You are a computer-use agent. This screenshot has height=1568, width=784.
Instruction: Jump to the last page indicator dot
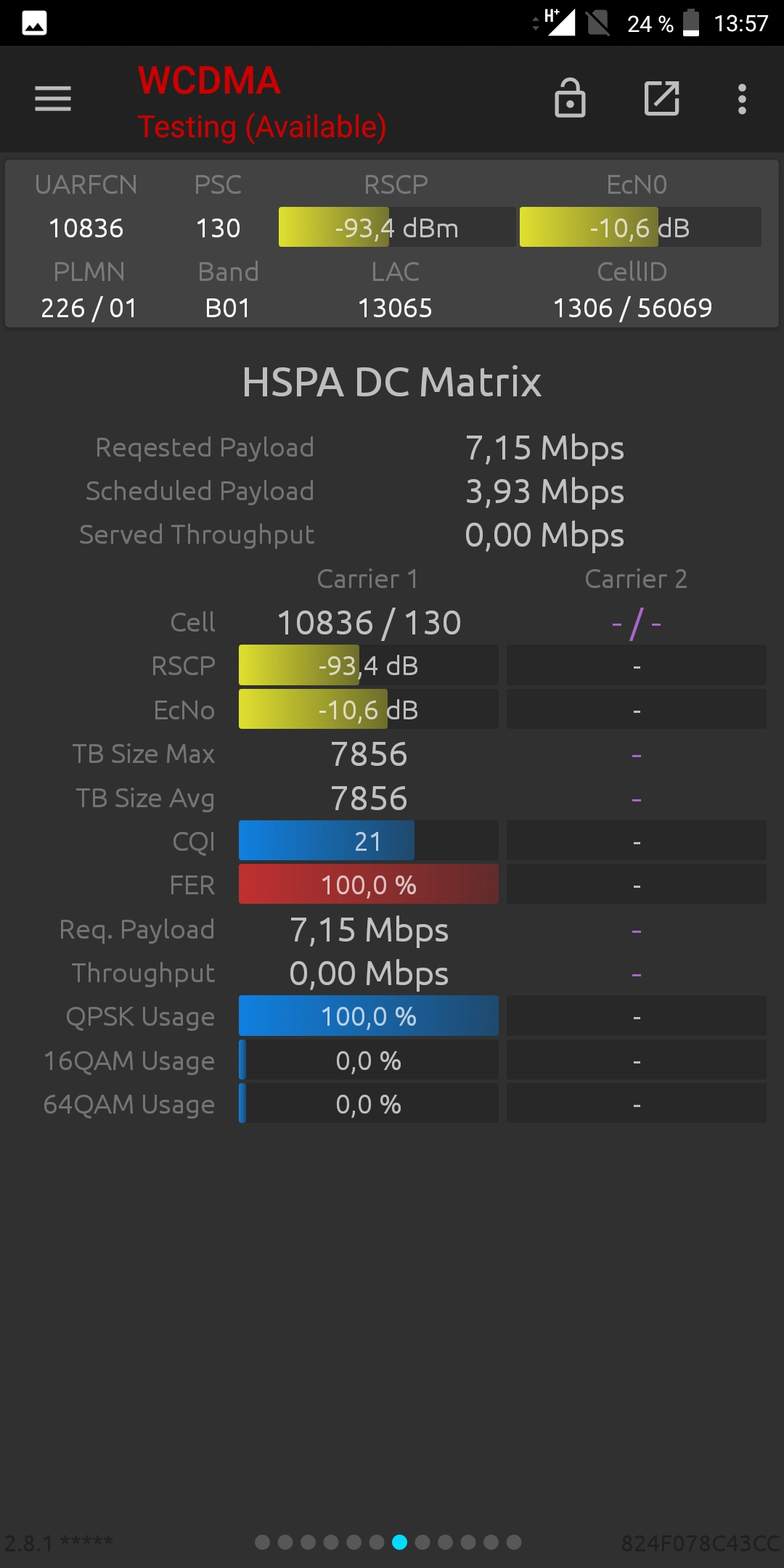pos(514,1542)
